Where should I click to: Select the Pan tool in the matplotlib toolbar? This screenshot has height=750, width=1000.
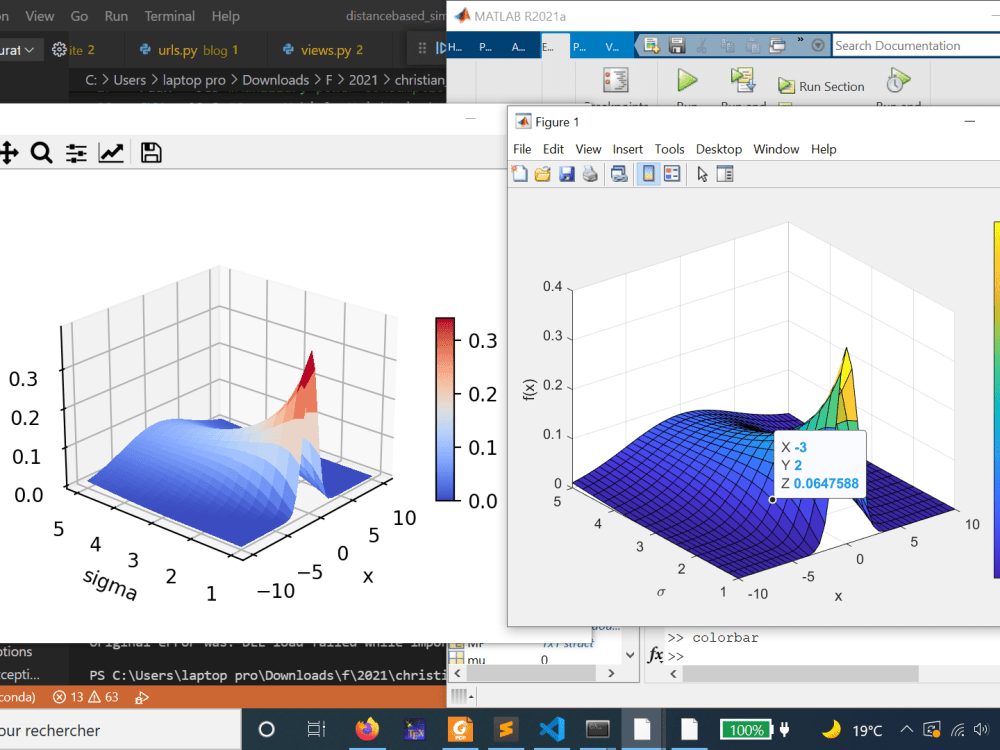pyautogui.click(x=10, y=152)
